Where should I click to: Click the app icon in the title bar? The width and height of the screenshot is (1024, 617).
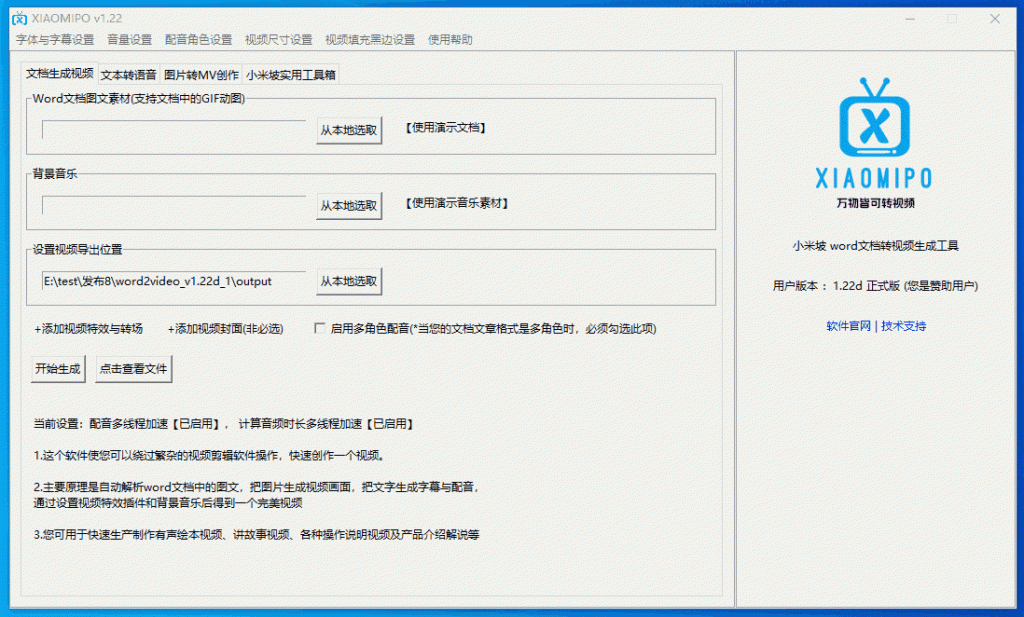click(18, 18)
